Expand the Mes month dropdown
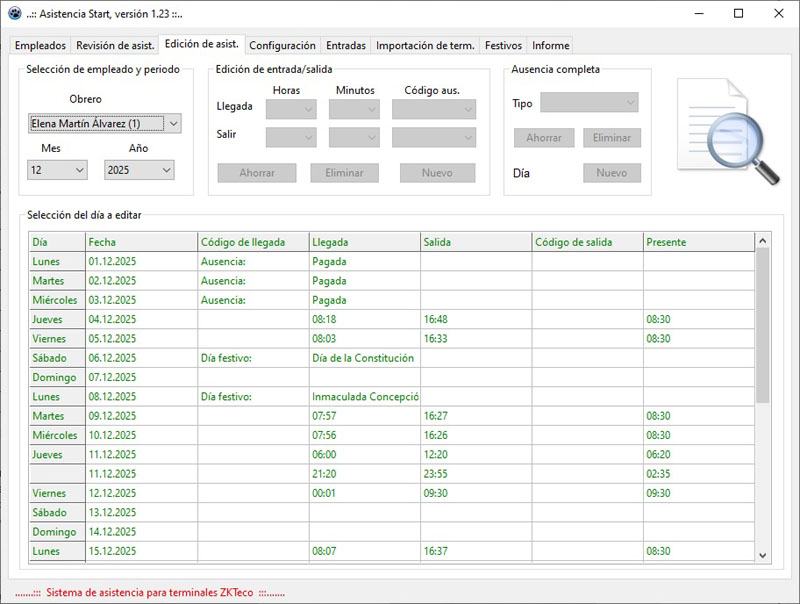The width and height of the screenshot is (800, 604). 57,171
